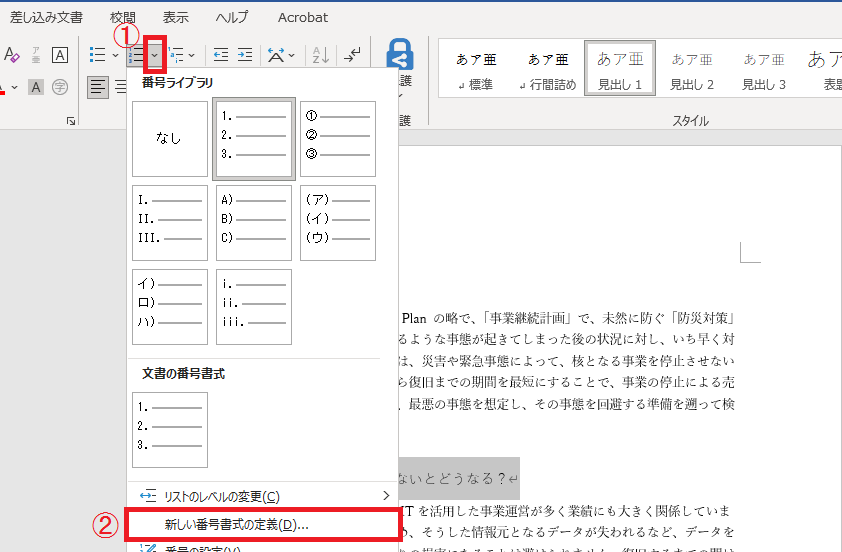Open the font group dialog launcher
Image resolution: width=842 pixels, height=552 pixels.
click(x=71, y=121)
